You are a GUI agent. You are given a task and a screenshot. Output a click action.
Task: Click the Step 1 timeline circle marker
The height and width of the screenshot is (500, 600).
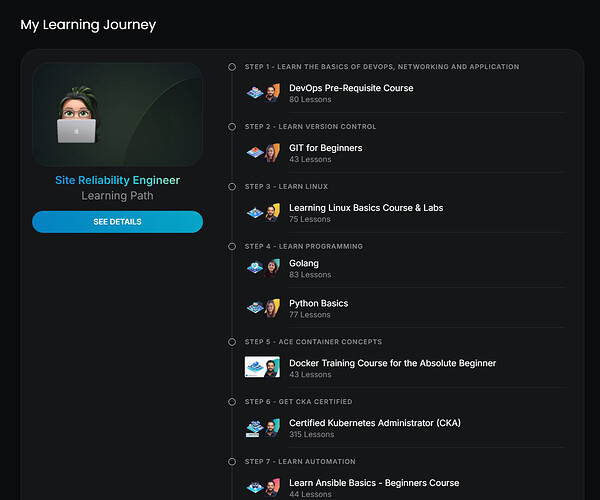(232, 67)
